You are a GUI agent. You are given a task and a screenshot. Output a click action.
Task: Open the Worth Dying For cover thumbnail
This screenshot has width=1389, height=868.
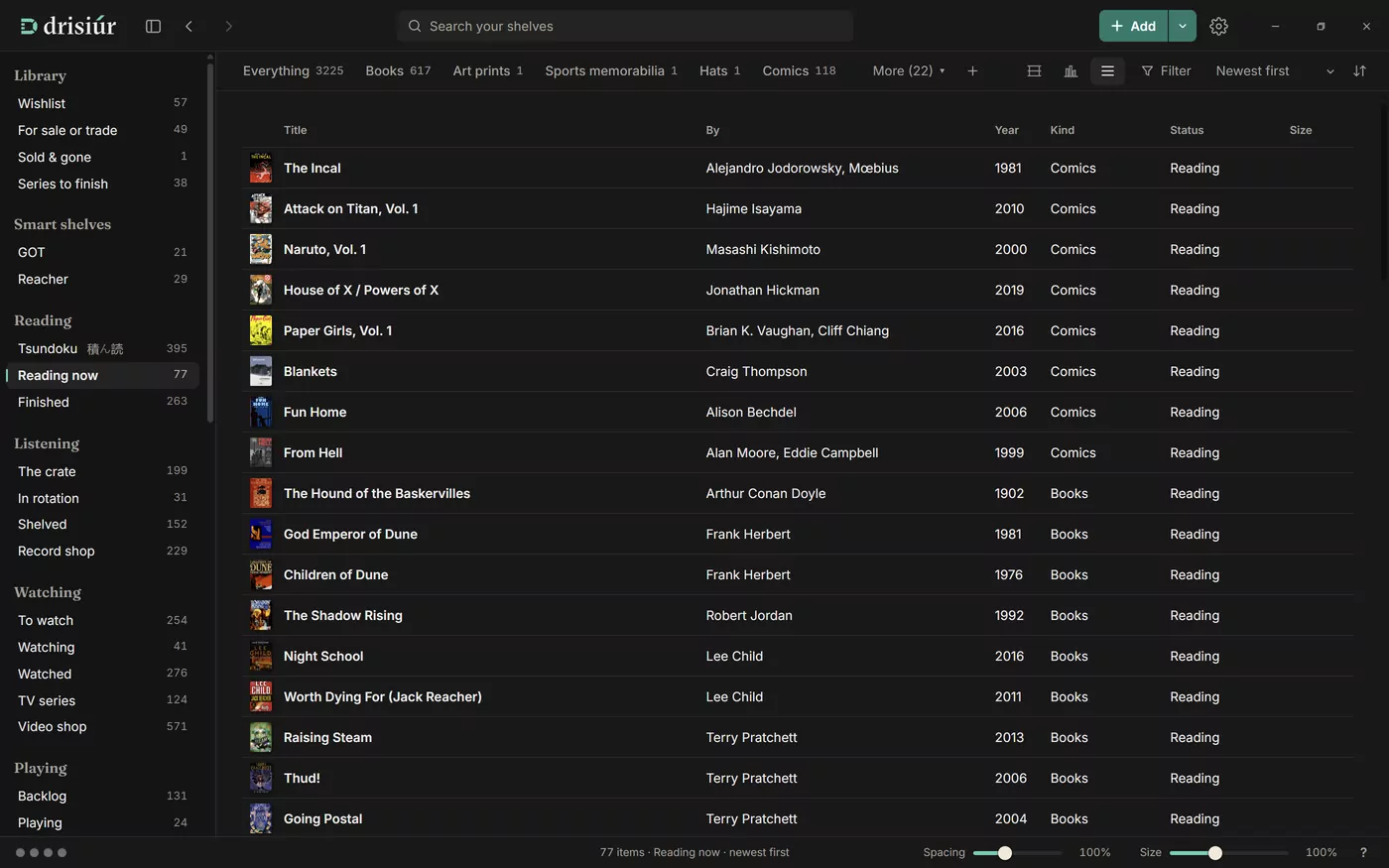[261, 696]
